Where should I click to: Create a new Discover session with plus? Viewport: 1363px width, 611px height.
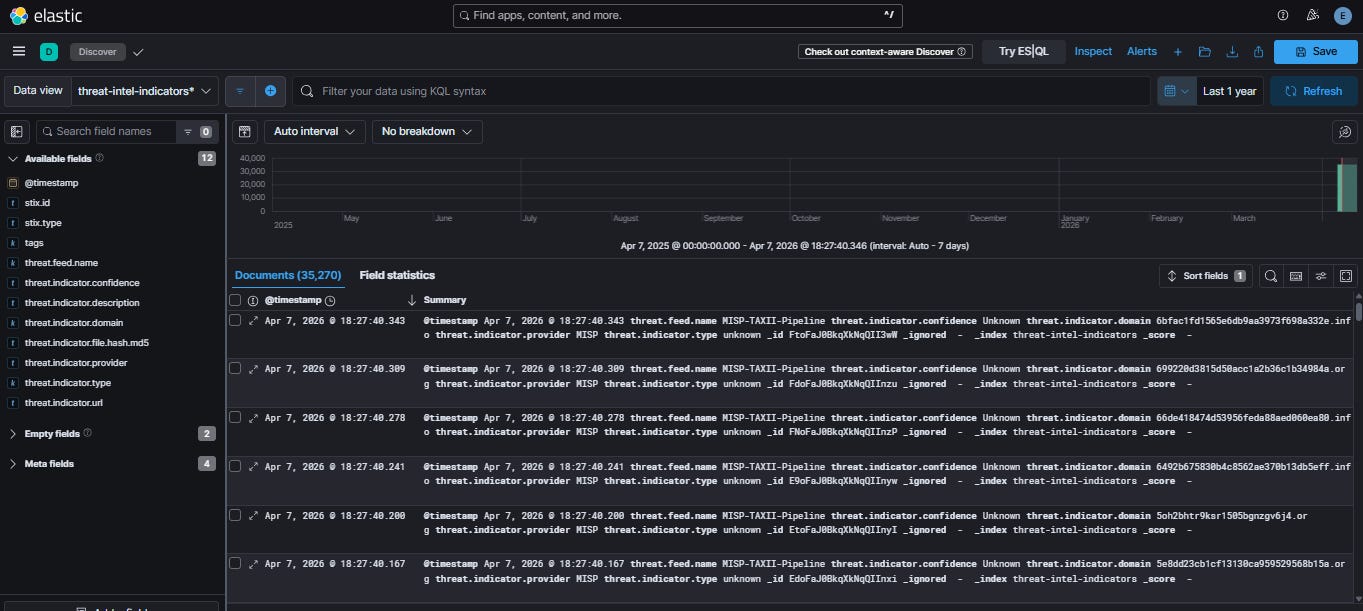click(1178, 51)
